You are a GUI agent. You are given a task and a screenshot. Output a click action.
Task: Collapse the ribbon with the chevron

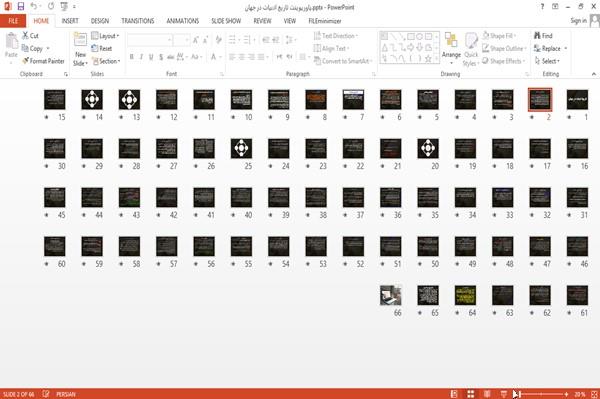click(x=594, y=74)
